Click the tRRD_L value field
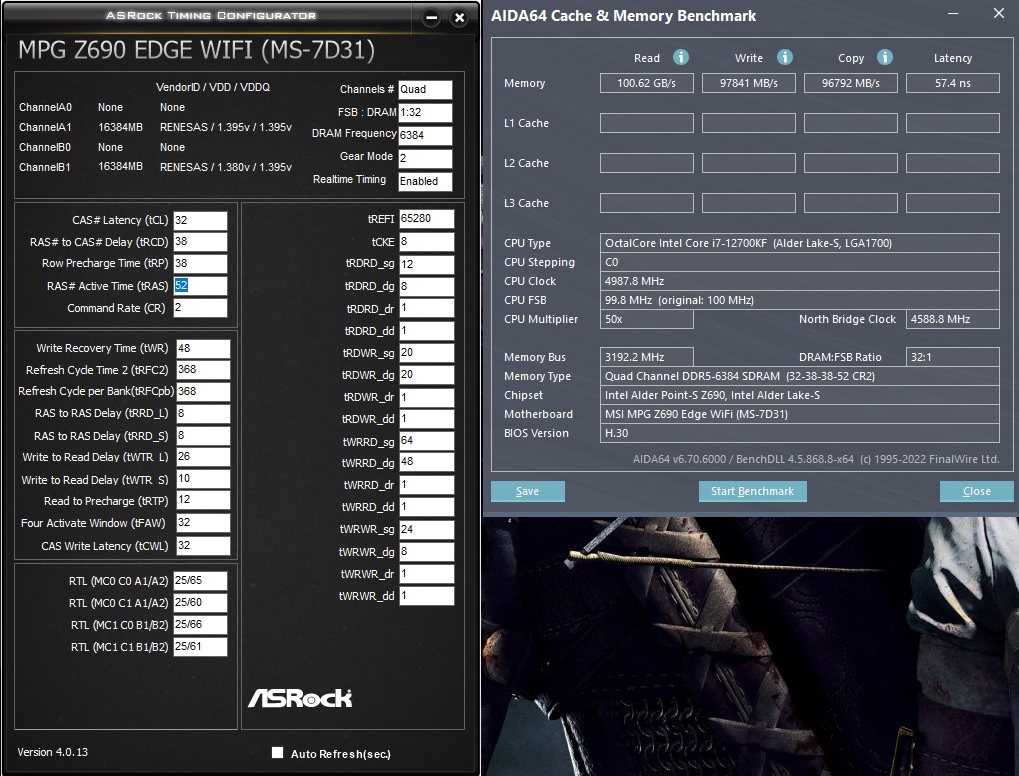 [x=203, y=413]
